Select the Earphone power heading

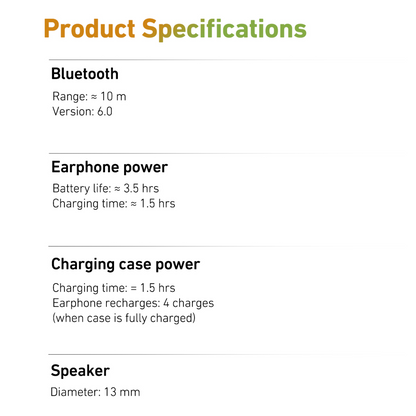[x=110, y=167]
